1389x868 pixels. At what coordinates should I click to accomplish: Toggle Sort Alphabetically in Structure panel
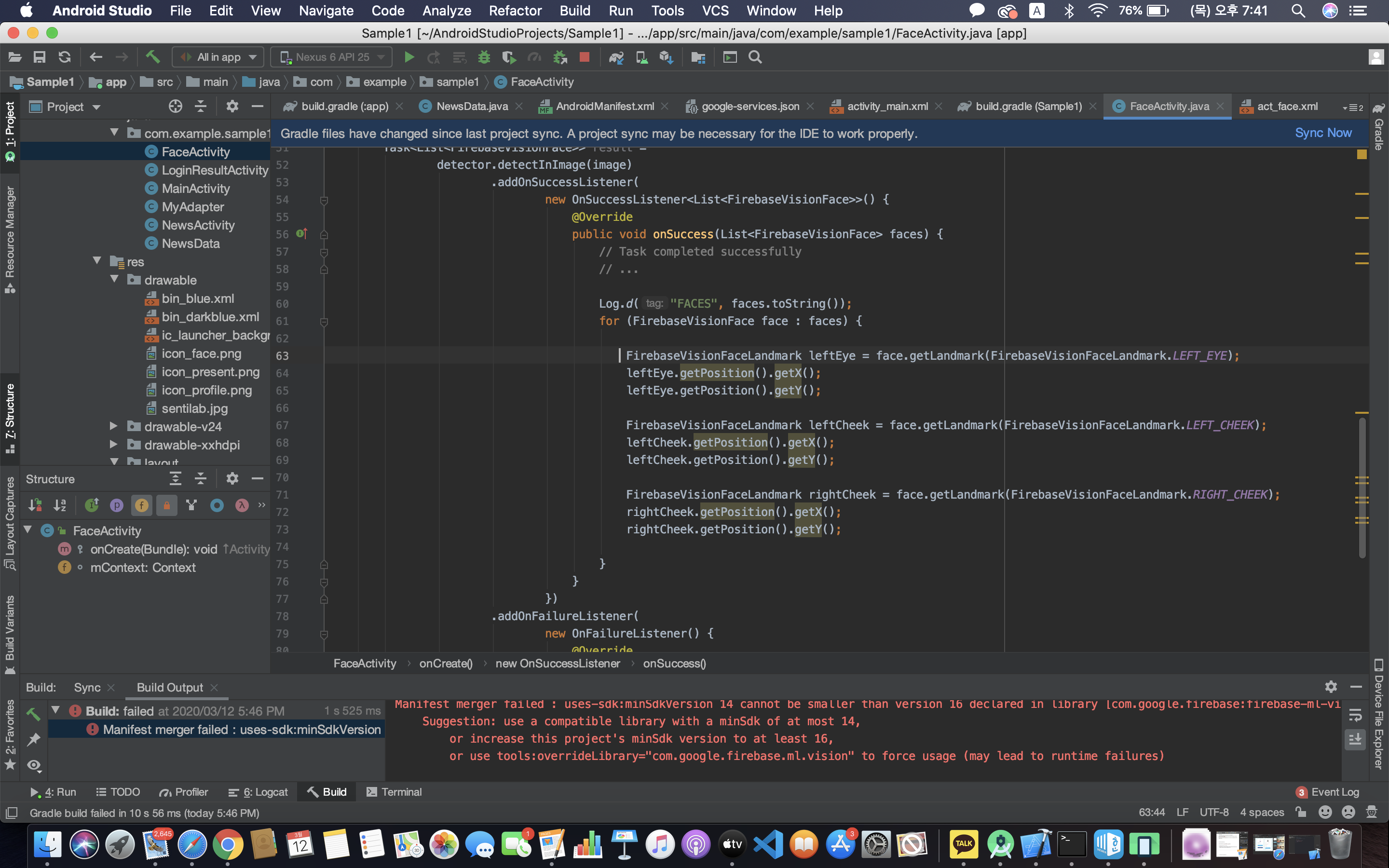[60, 505]
